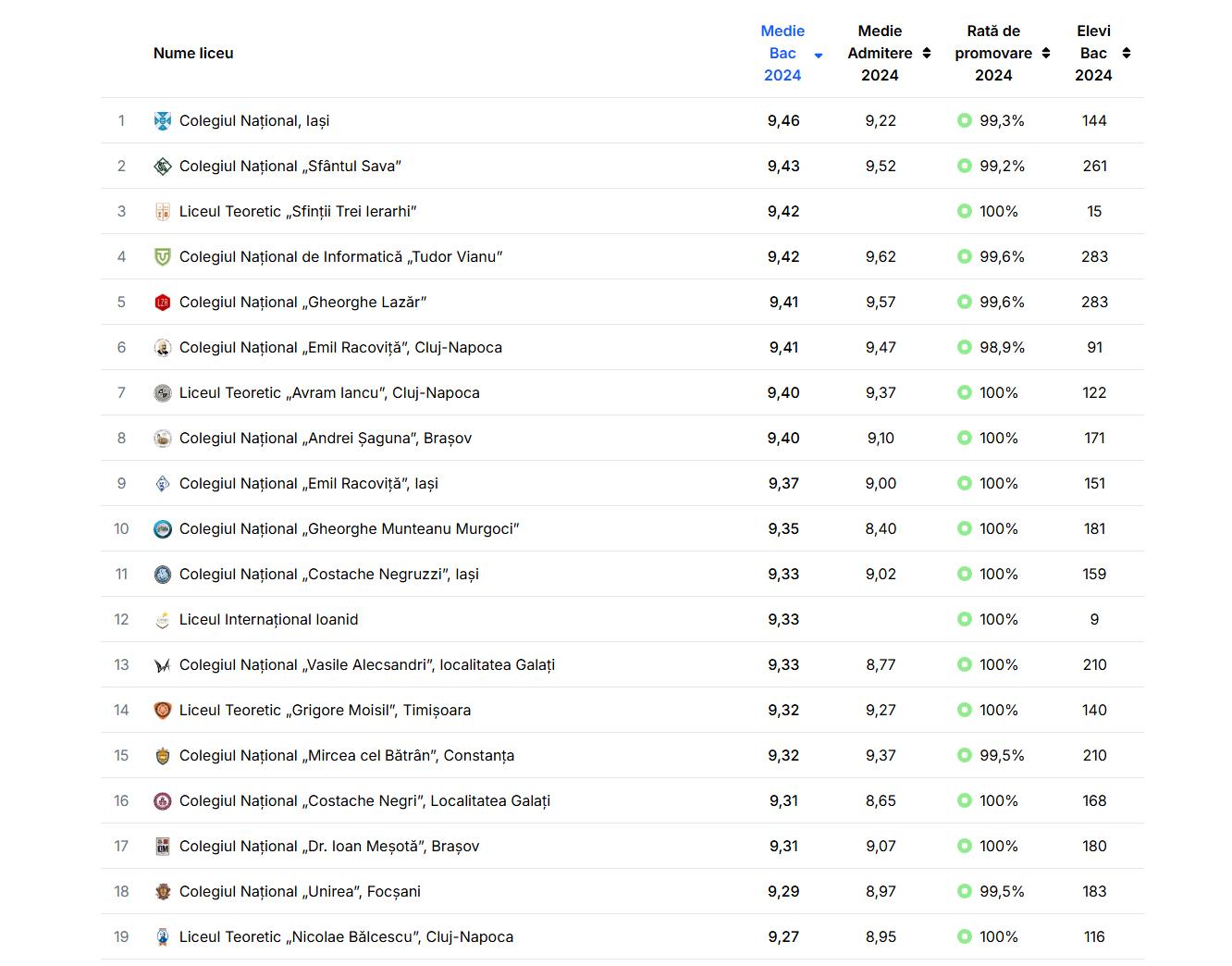The height and width of the screenshot is (966, 1232).
Task: Click the Costache Negri round logo
Action: click(x=163, y=801)
